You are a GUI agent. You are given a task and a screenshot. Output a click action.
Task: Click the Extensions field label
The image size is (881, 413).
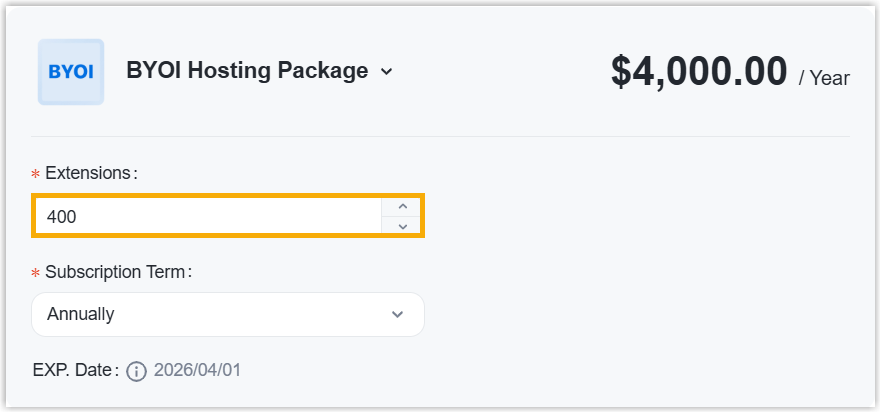(88, 173)
